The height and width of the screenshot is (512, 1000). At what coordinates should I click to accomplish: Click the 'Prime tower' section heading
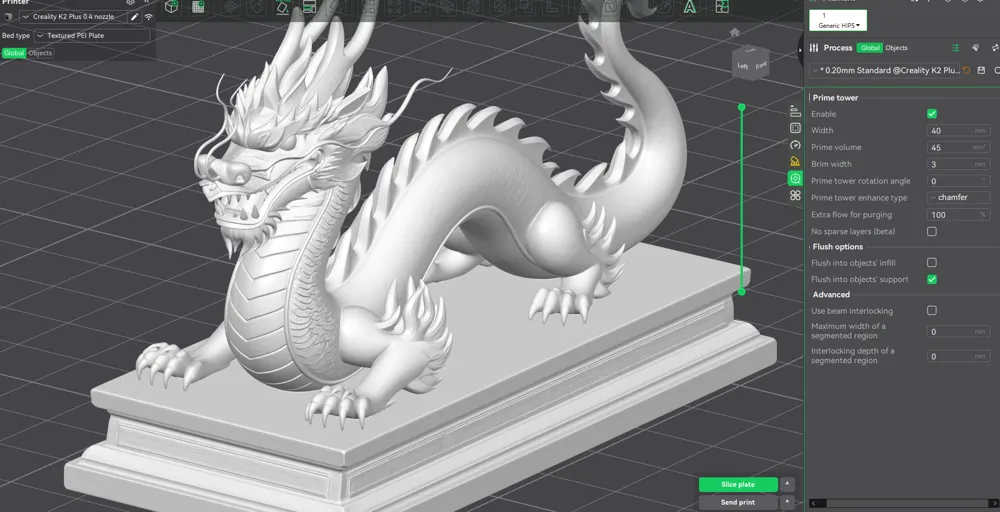click(x=835, y=98)
